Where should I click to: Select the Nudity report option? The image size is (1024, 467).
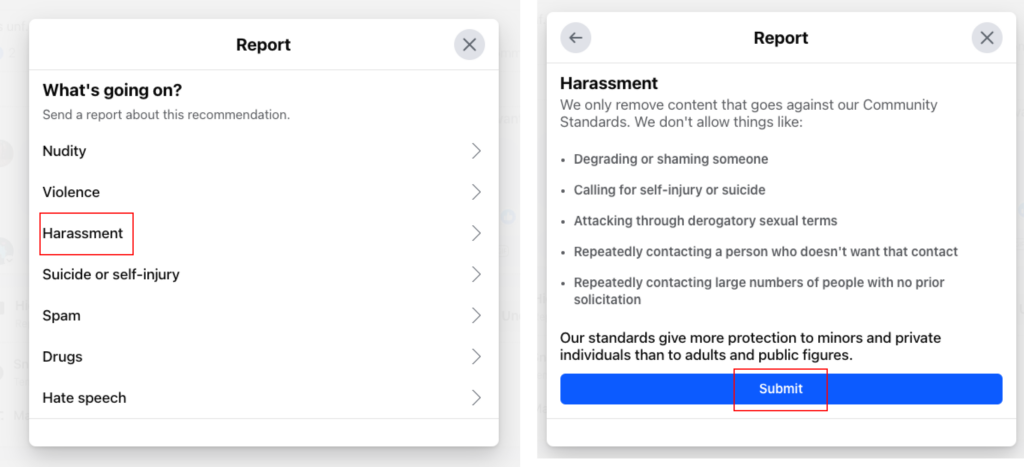point(65,151)
